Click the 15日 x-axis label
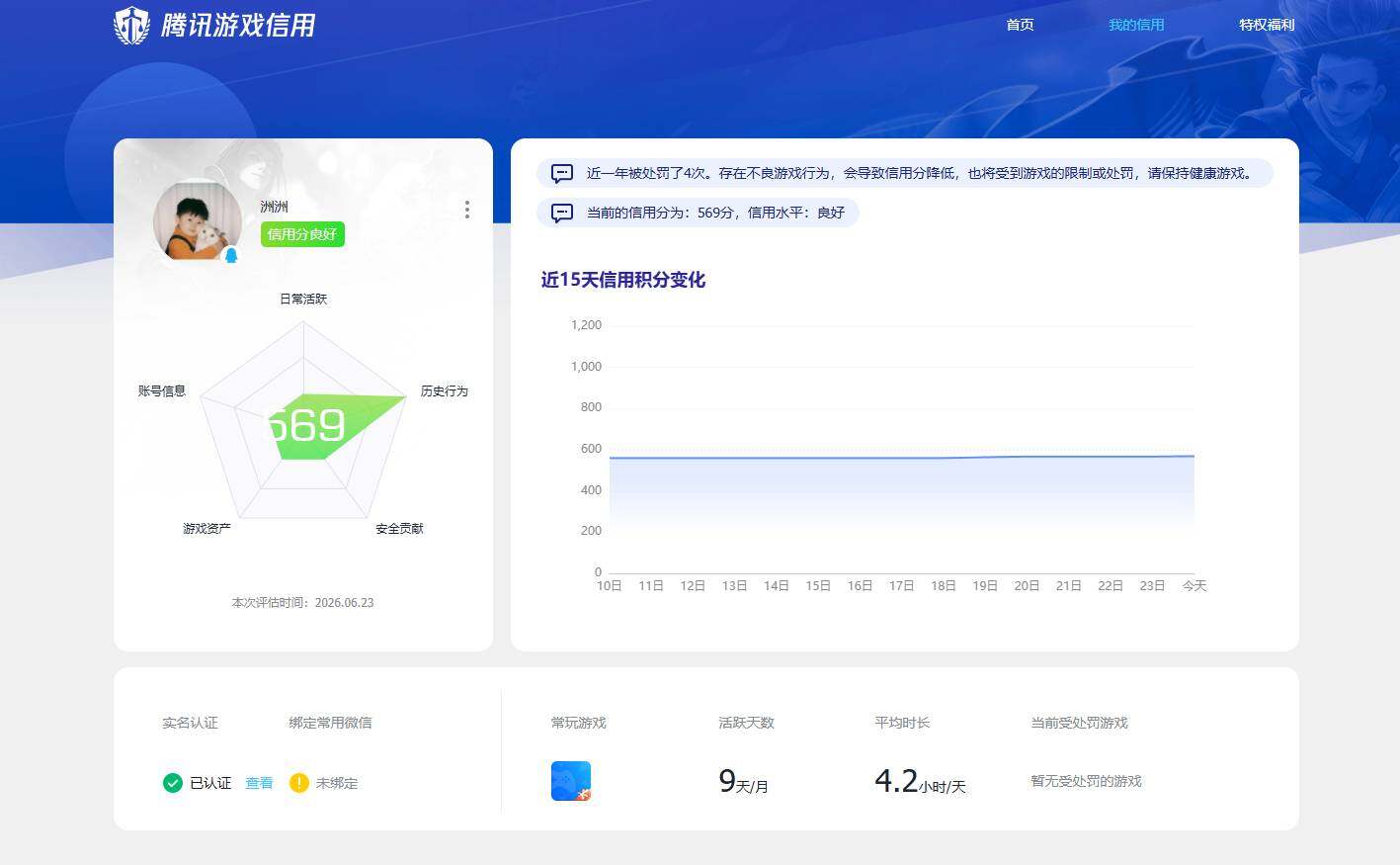Image resolution: width=1400 pixels, height=865 pixels. [x=818, y=586]
